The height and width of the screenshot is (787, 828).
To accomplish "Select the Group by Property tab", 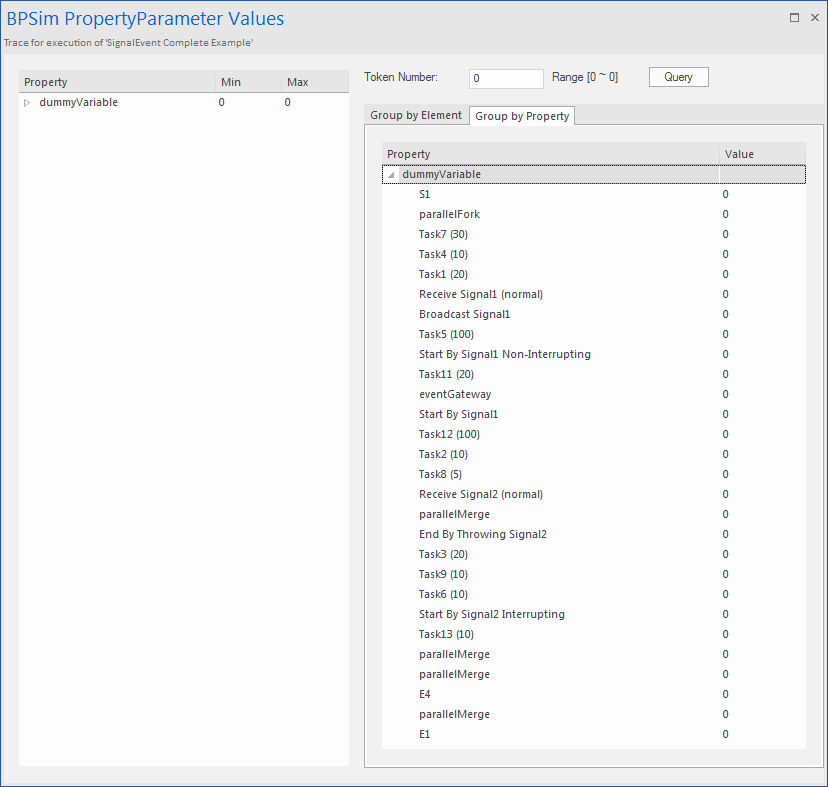I will click(x=522, y=116).
